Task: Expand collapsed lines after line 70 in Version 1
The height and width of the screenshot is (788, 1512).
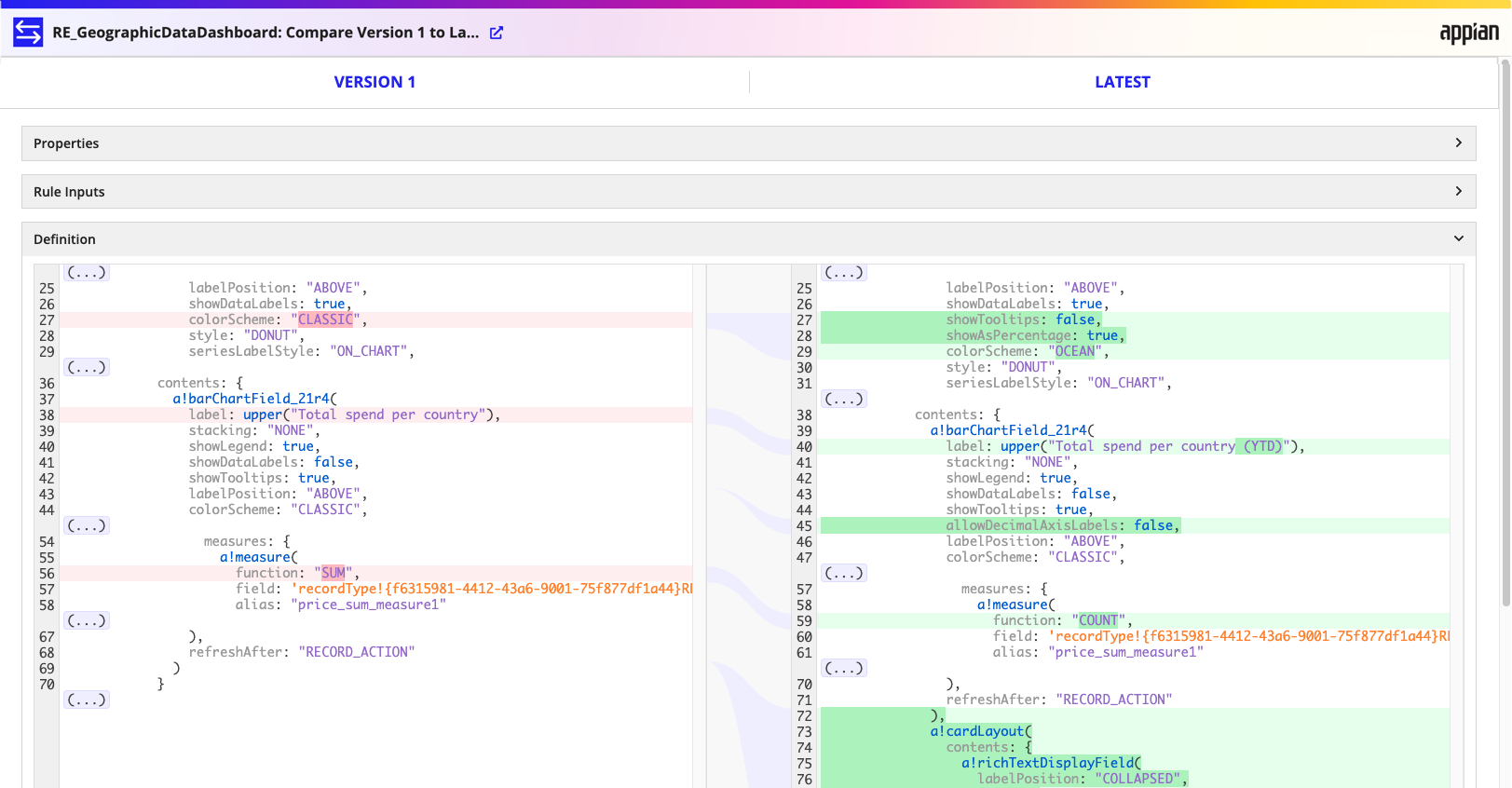Action: point(87,700)
